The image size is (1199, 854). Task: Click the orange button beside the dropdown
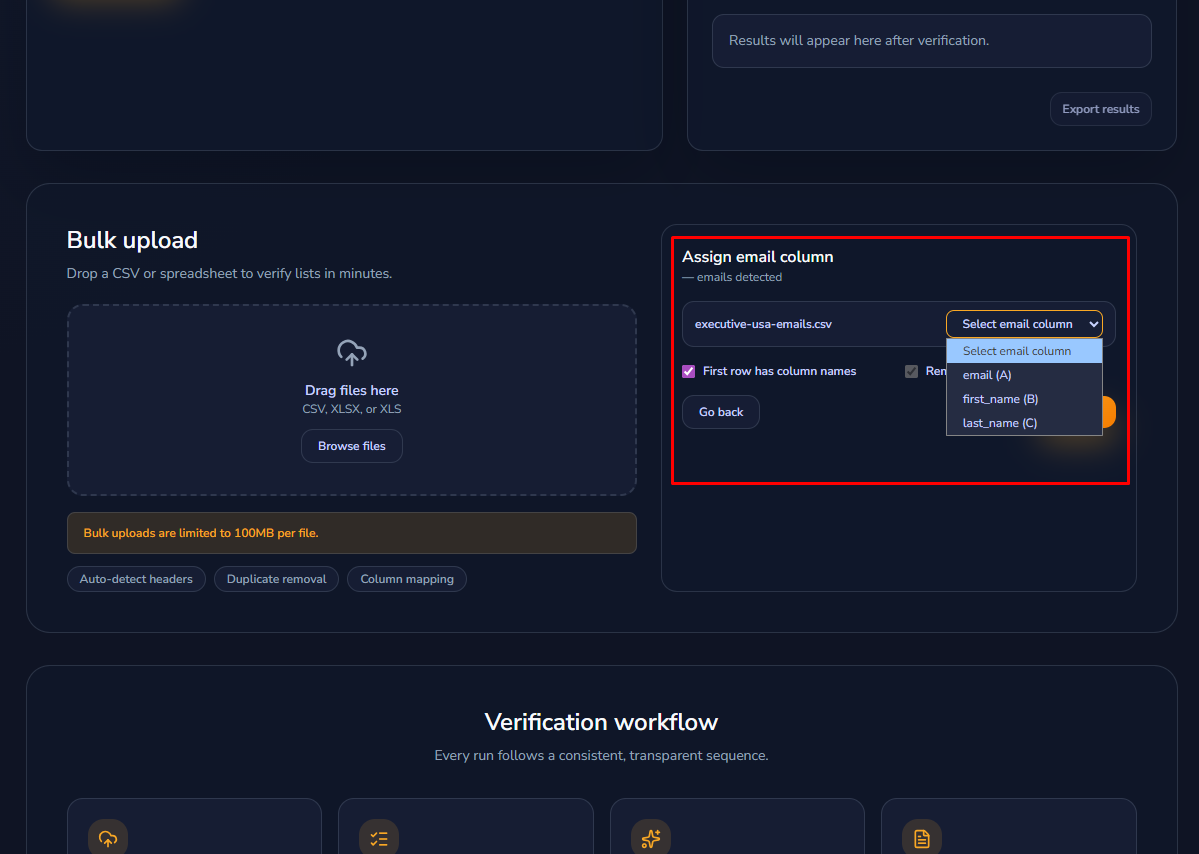(x=1109, y=412)
